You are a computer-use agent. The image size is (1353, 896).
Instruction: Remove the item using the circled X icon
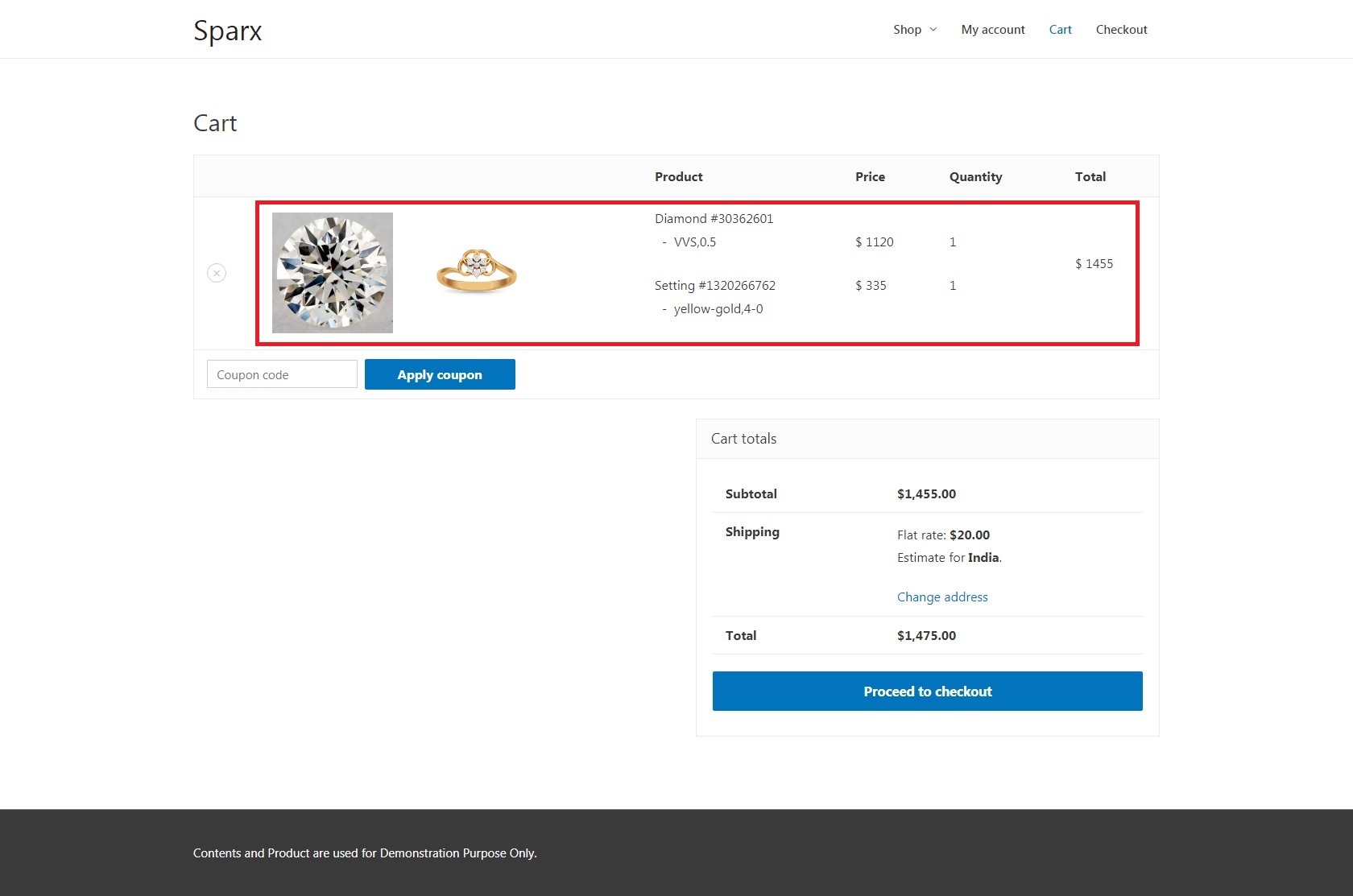[217, 273]
